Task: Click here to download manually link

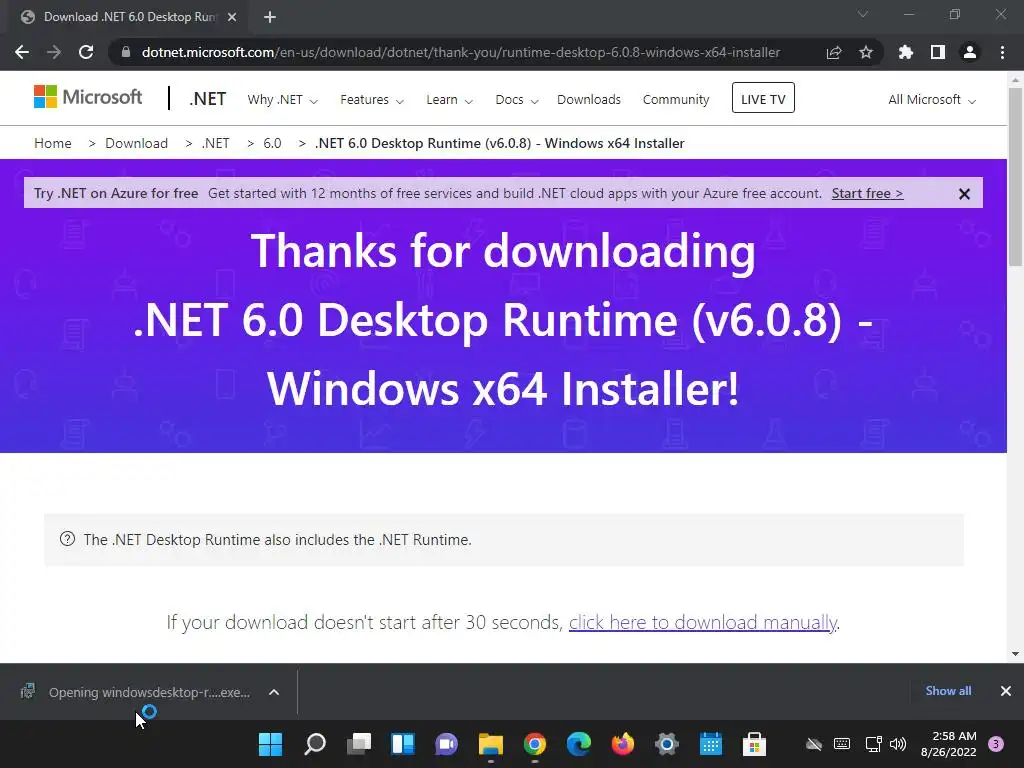Action: tap(703, 622)
